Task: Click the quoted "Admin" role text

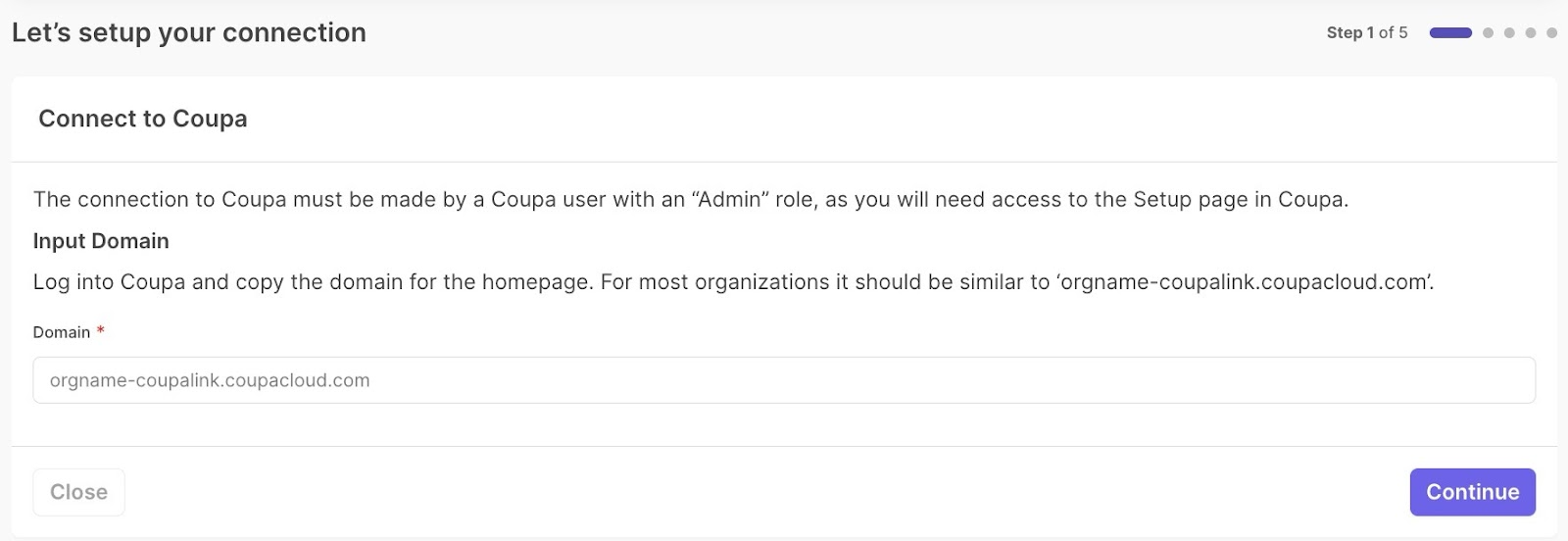Action: [730, 200]
